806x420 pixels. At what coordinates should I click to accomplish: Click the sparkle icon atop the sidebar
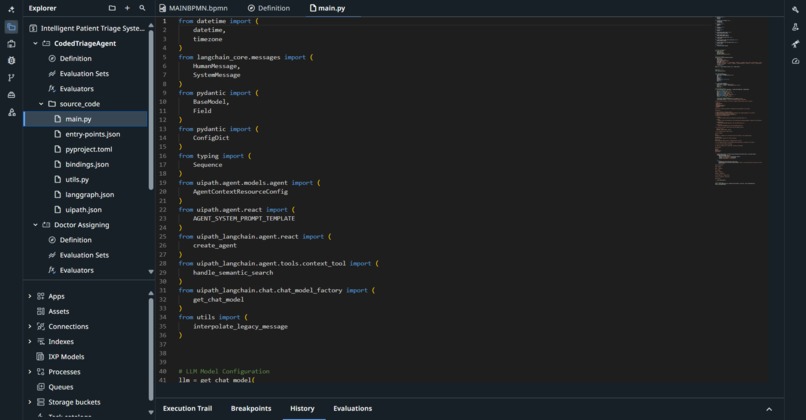pyautogui.click(x=11, y=9)
